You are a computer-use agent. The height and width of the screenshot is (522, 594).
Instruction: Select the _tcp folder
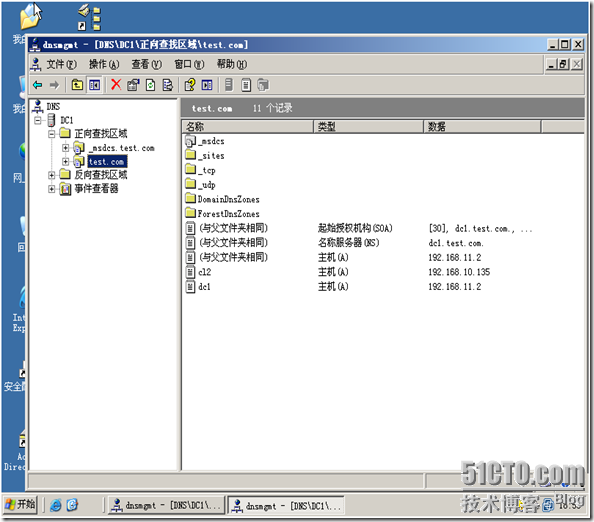pos(200,170)
